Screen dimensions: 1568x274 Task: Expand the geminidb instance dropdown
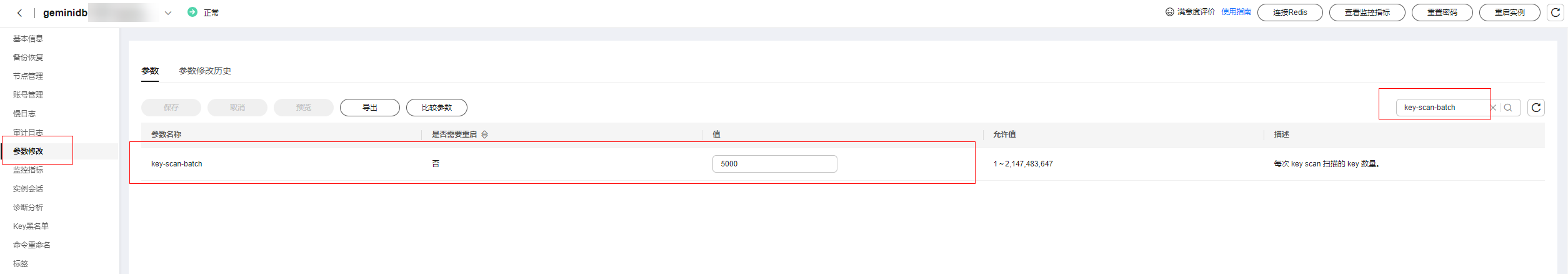(x=168, y=13)
